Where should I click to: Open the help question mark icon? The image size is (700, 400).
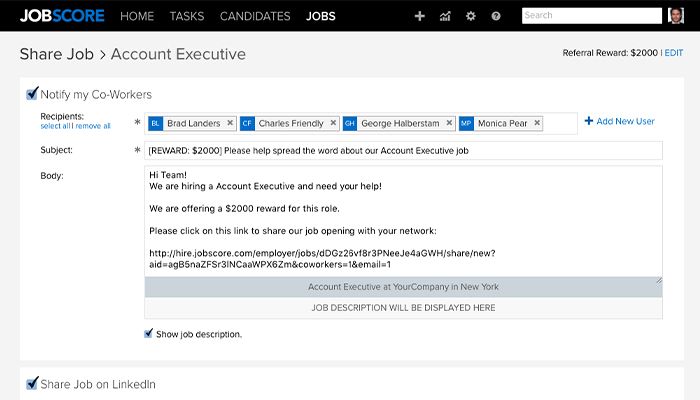click(x=496, y=16)
